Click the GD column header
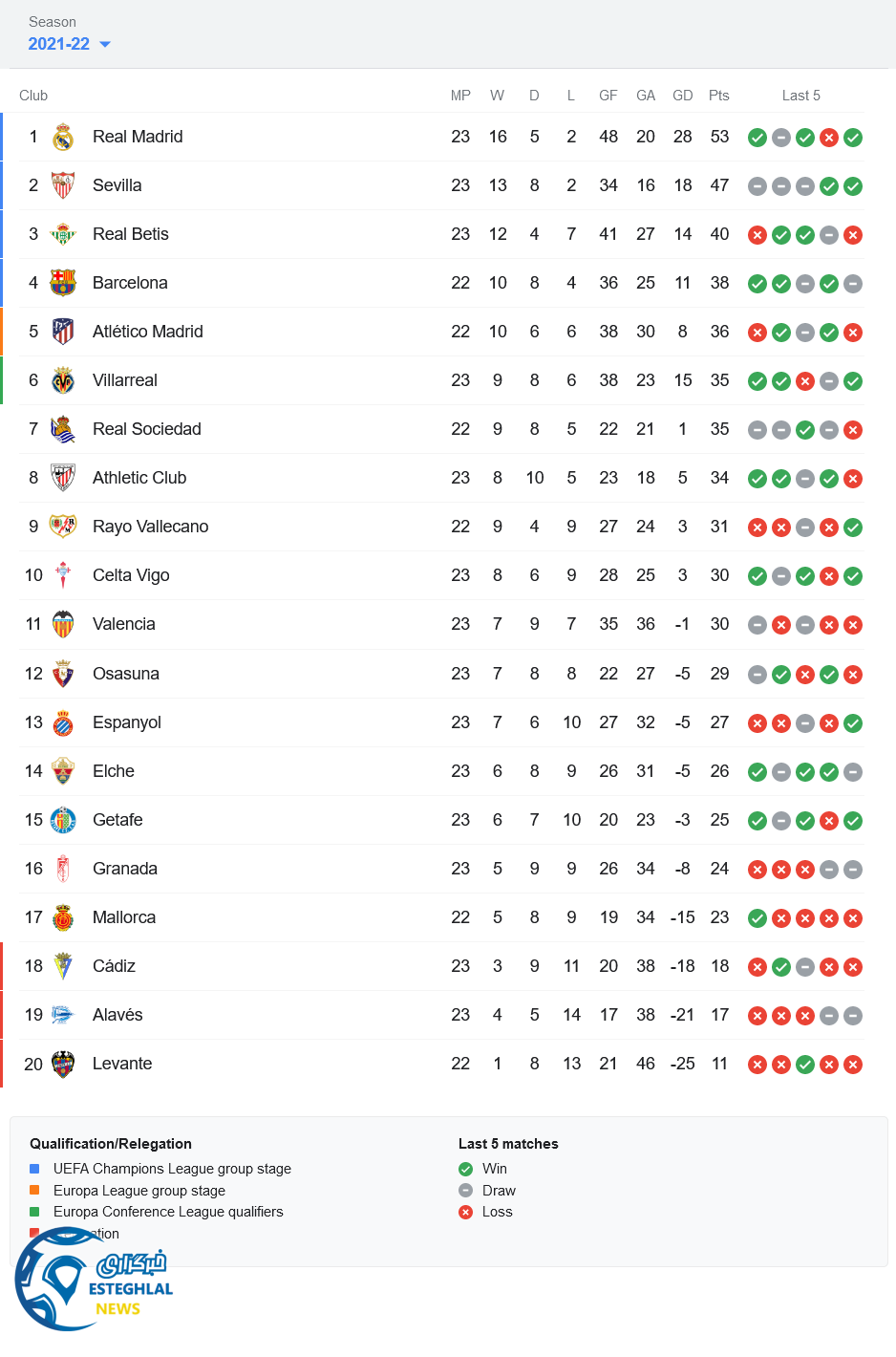896x1357 pixels. 682,96
